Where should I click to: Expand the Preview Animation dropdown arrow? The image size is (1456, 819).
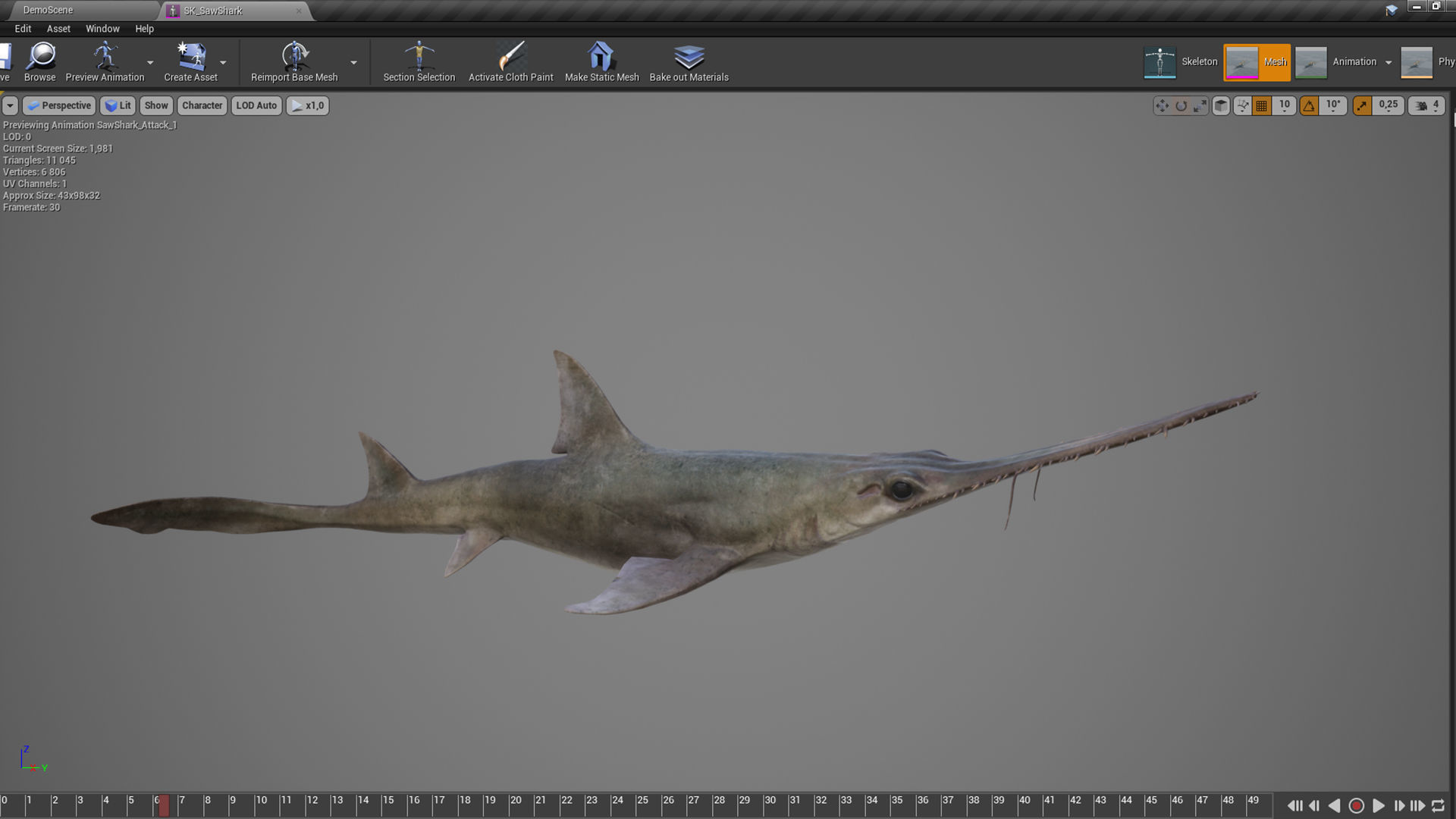[150, 62]
